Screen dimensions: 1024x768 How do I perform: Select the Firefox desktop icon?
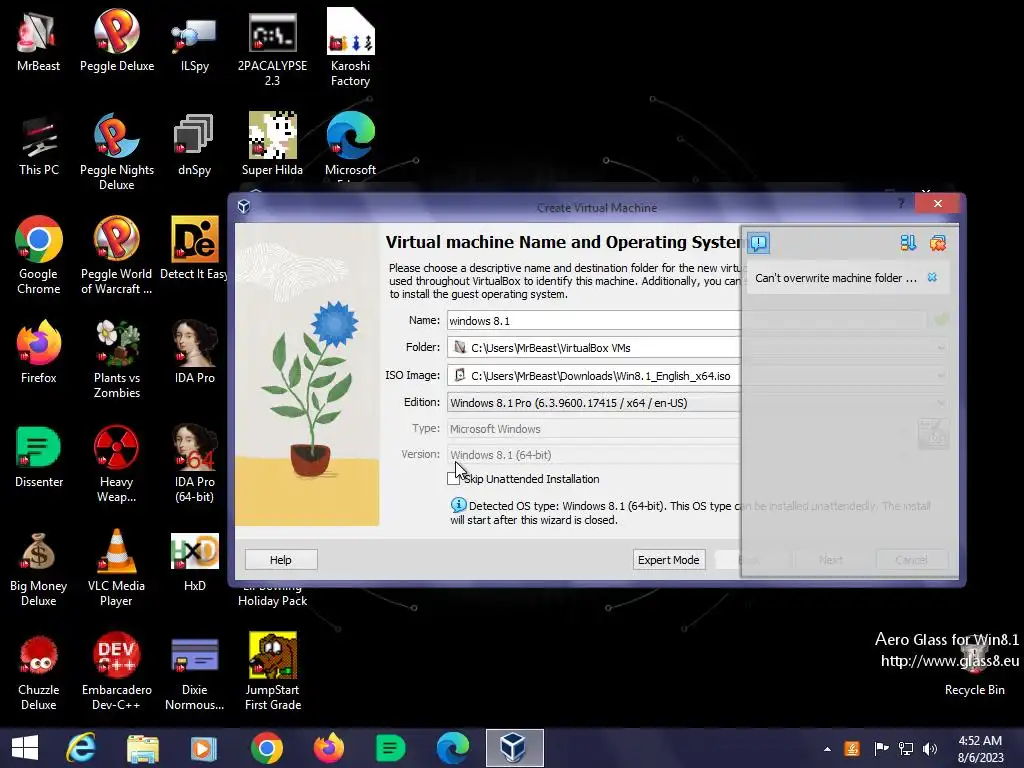tap(39, 353)
